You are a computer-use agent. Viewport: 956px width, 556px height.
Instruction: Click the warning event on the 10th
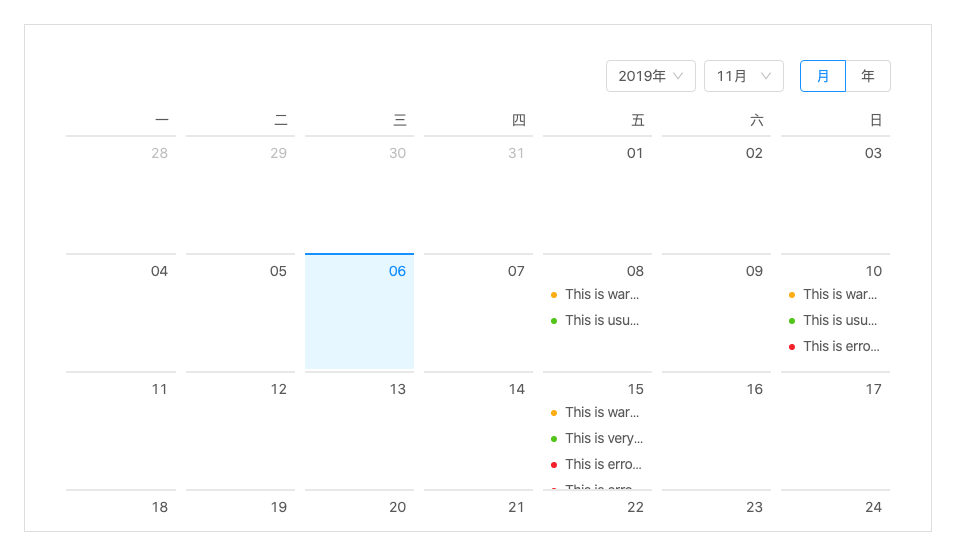[x=839, y=294]
